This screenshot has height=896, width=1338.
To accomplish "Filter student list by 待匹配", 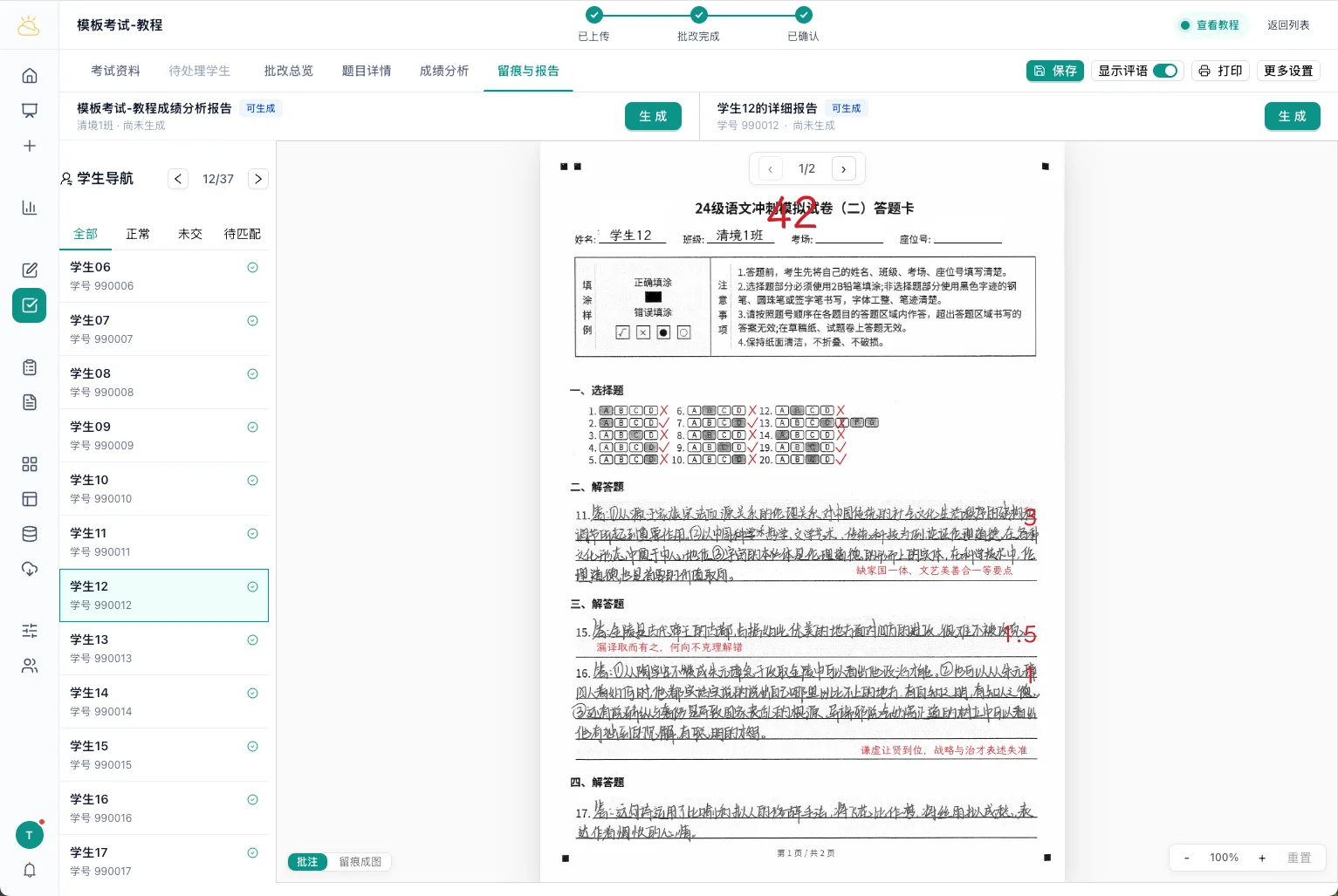I will tap(243, 234).
